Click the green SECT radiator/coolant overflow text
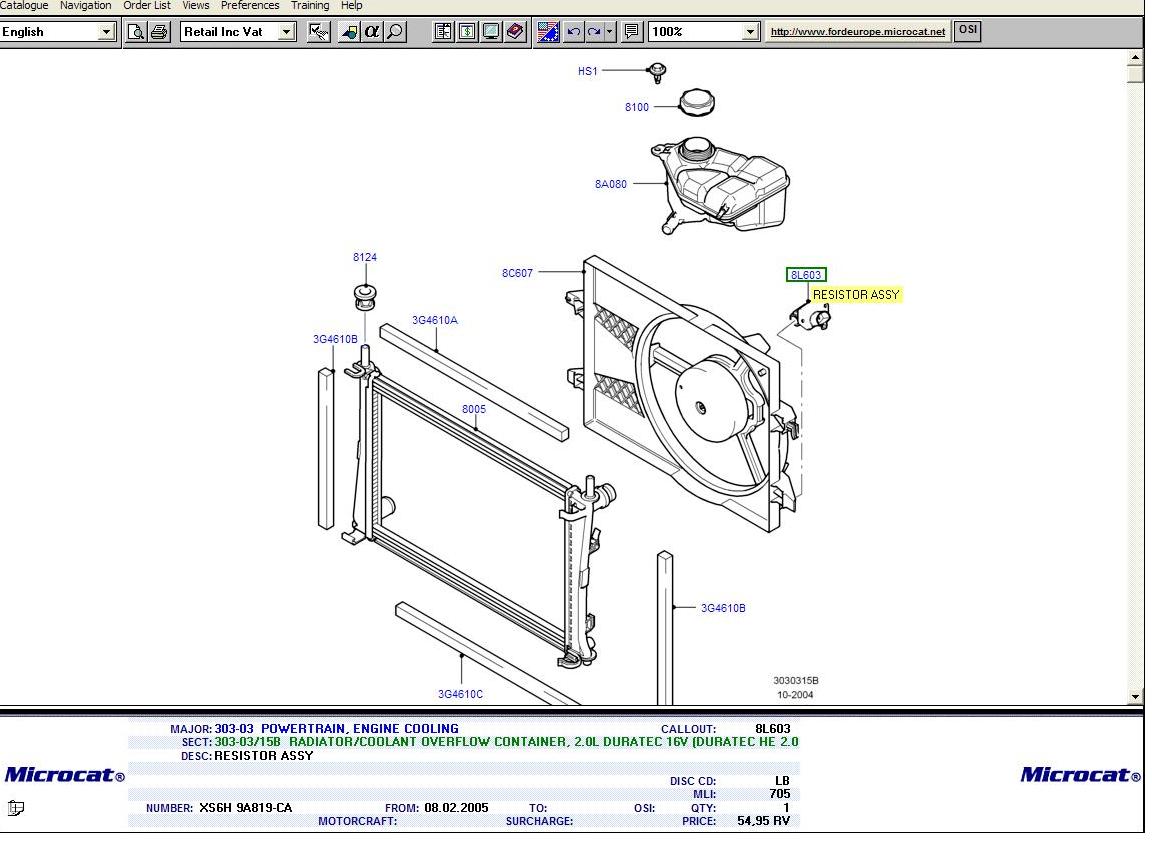 [x=506, y=742]
